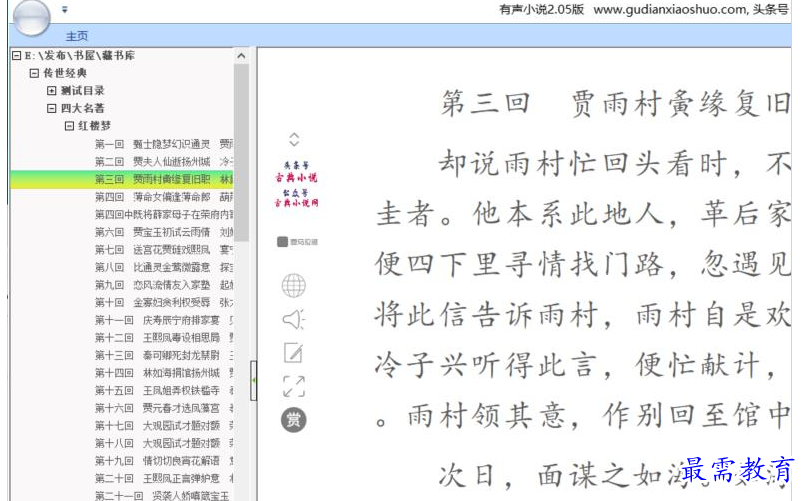This screenshot has width=803, height=501.
Task: Open the round application orb button
Action: (32, 16)
